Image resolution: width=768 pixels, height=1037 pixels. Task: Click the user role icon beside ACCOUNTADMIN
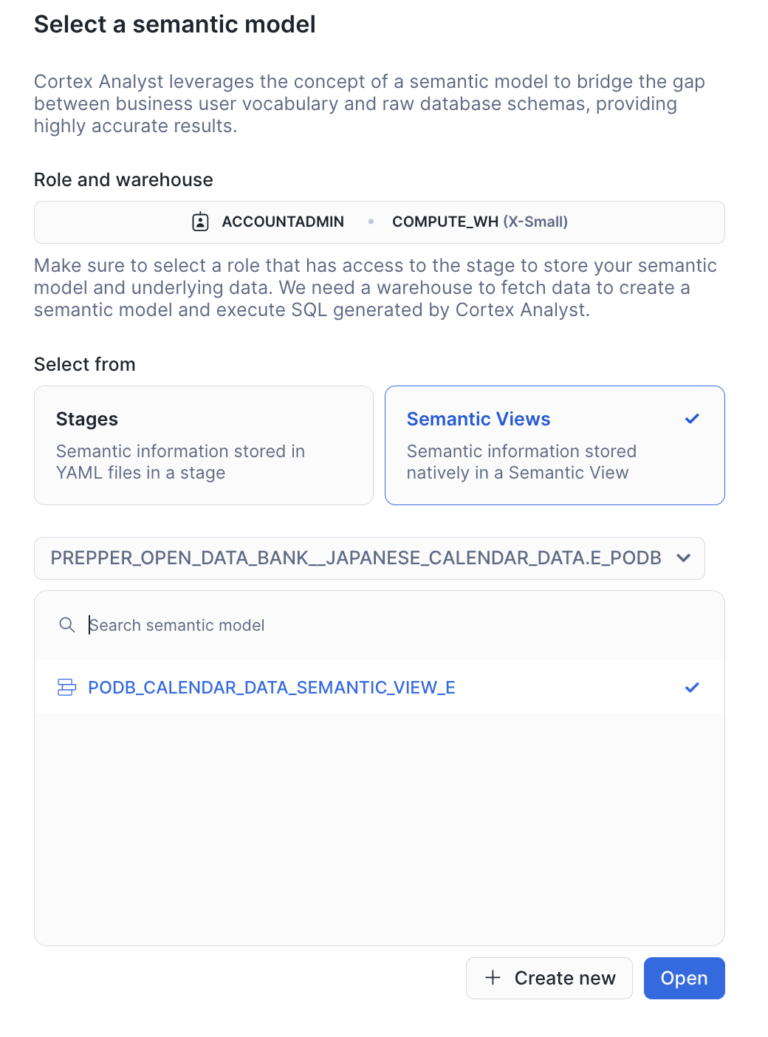point(202,222)
